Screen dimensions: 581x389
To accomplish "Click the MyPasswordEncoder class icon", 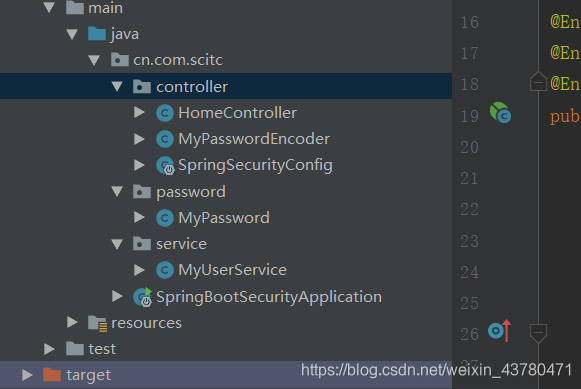I will [165, 139].
